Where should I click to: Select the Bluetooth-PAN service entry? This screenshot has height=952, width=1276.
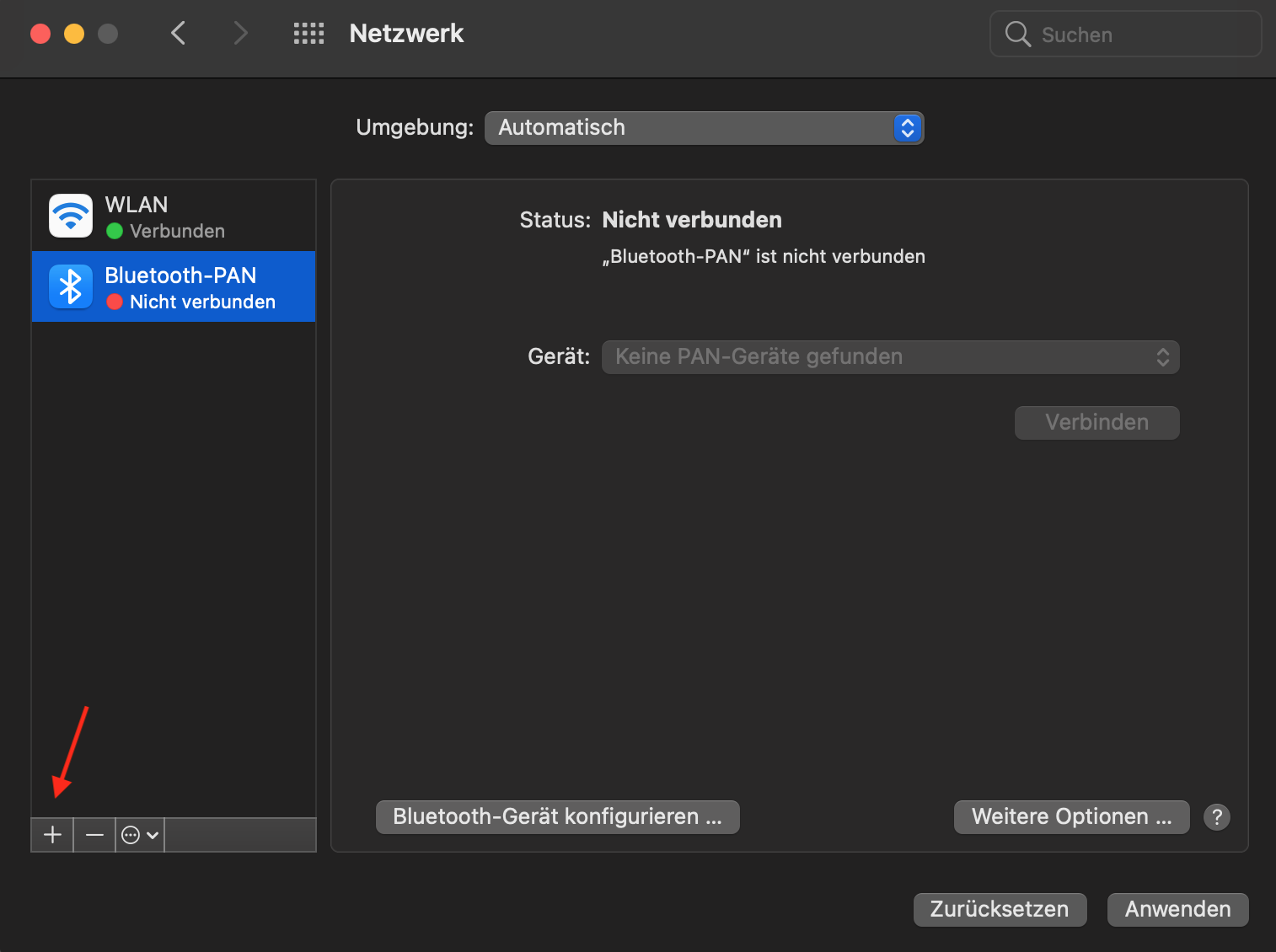pyautogui.click(x=174, y=286)
